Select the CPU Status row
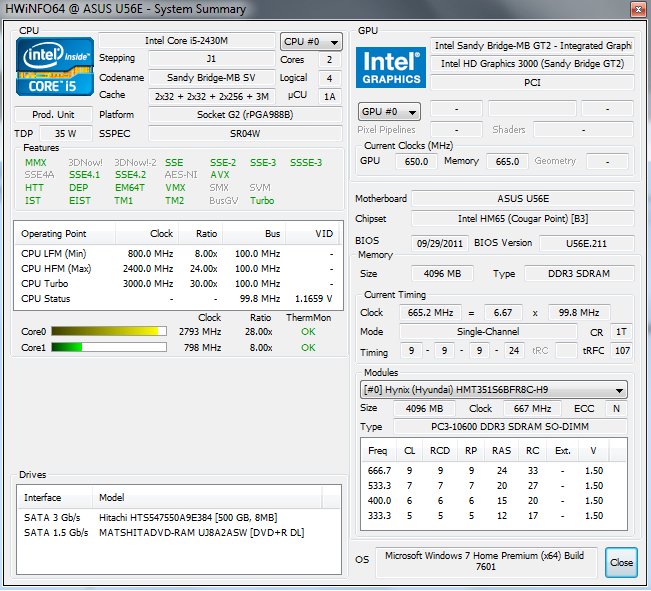 pyautogui.click(x=177, y=299)
